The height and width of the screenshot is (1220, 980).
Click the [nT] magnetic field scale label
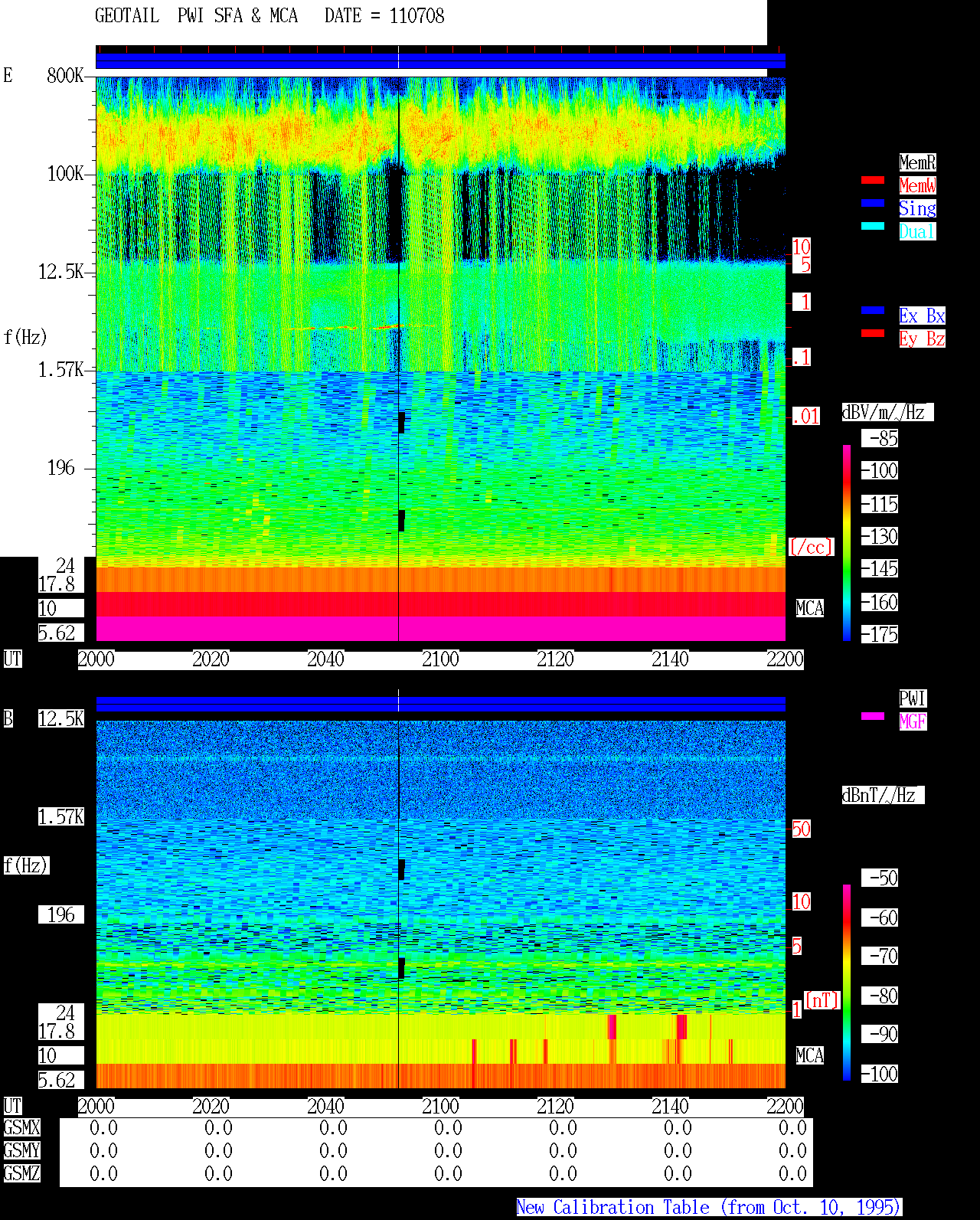[822, 1000]
